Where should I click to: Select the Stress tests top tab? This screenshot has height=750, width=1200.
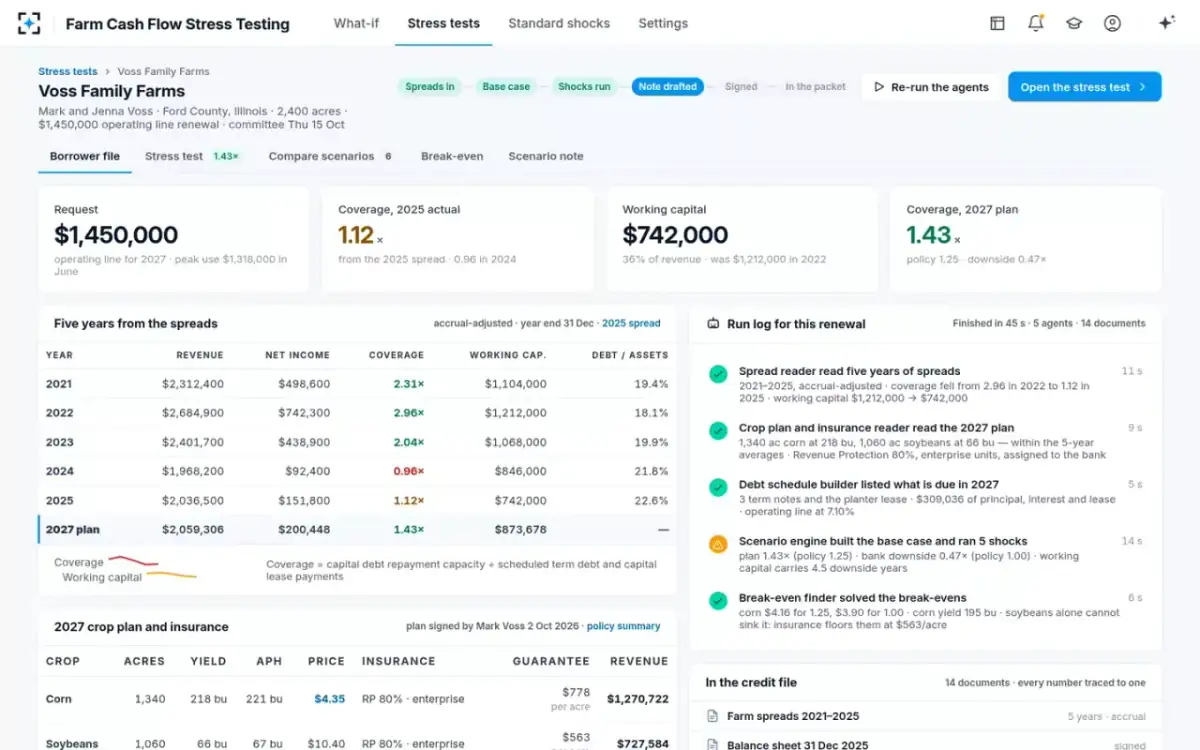coord(444,23)
